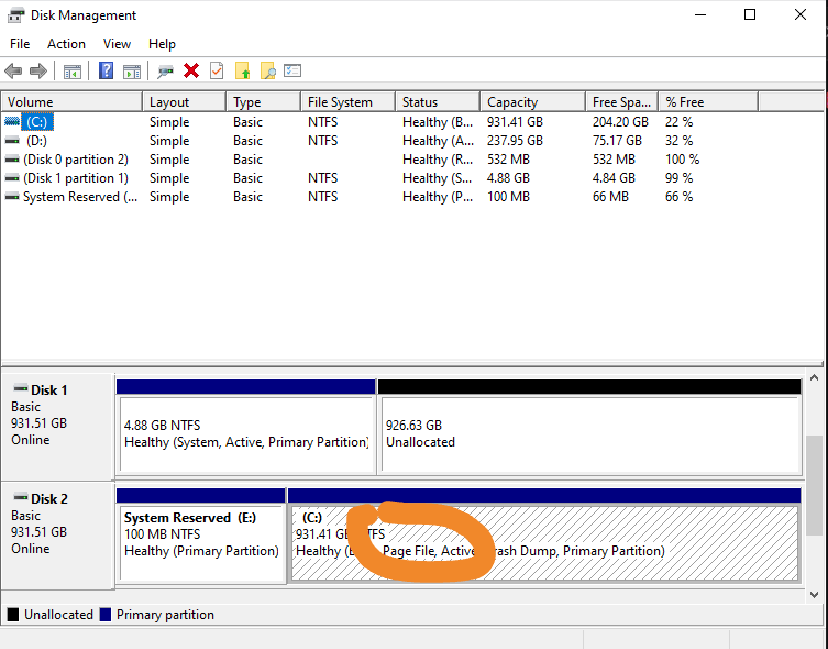Sort by the Layout column header
The height and width of the screenshot is (649, 828).
click(185, 102)
